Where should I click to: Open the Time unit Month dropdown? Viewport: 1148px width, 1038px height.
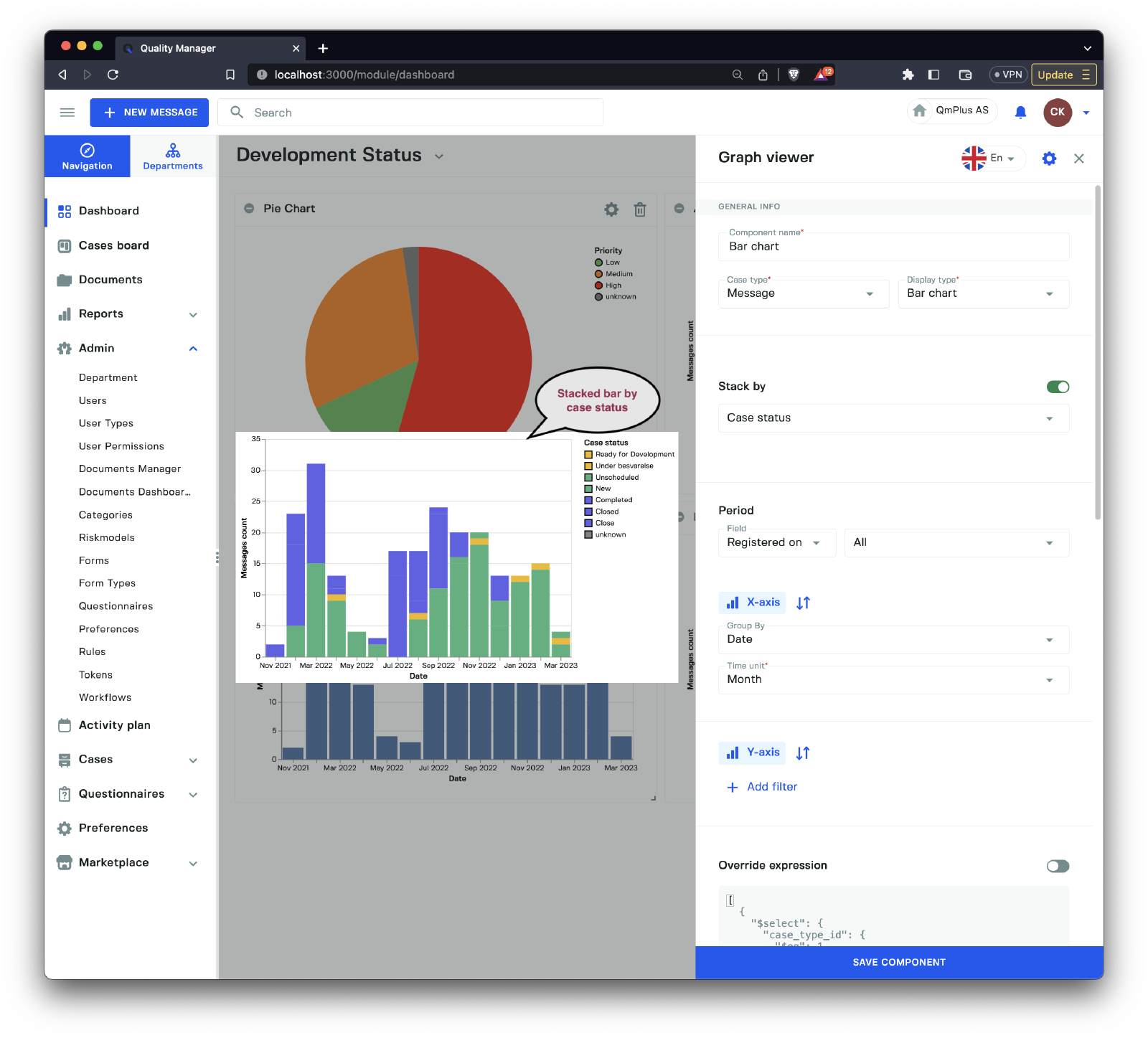coord(893,680)
